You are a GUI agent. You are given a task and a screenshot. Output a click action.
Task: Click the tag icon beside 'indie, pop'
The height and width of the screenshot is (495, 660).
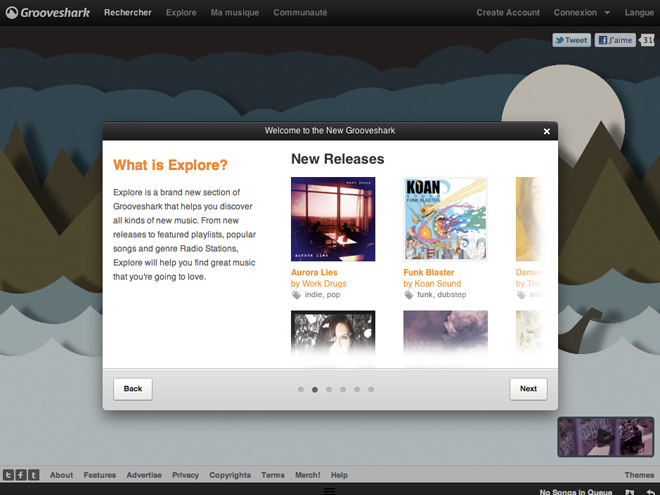296,295
